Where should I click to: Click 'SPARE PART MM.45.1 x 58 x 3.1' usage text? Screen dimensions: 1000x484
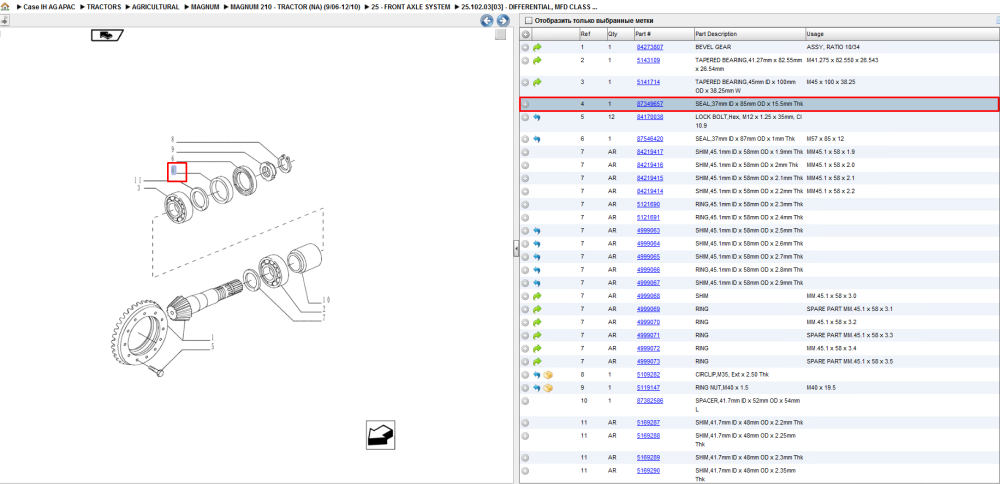[x=849, y=309]
